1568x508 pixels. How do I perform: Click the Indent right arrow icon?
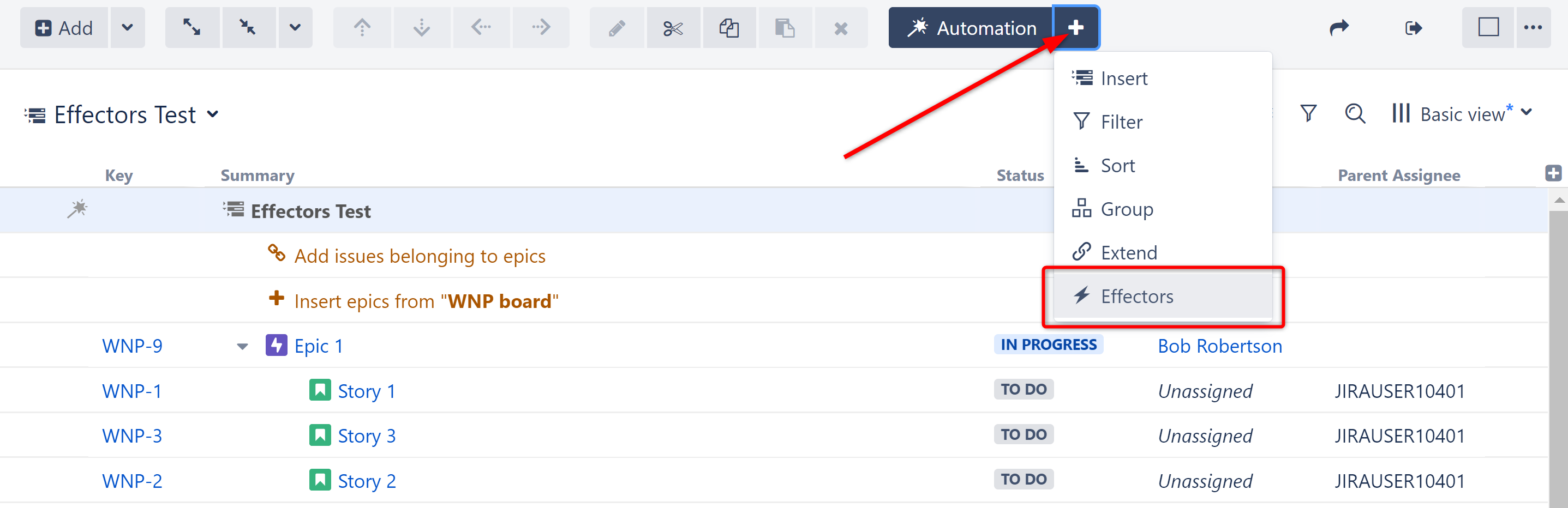click(541, 27)
